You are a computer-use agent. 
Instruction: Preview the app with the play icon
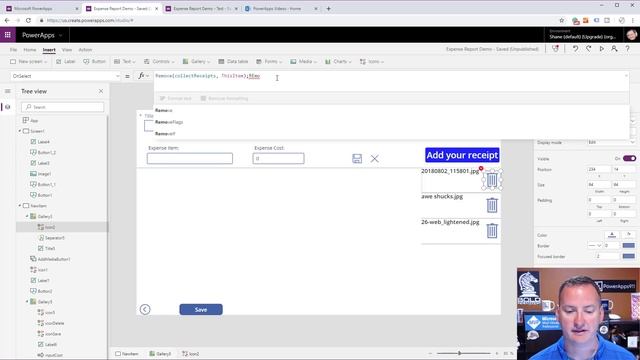601,49
